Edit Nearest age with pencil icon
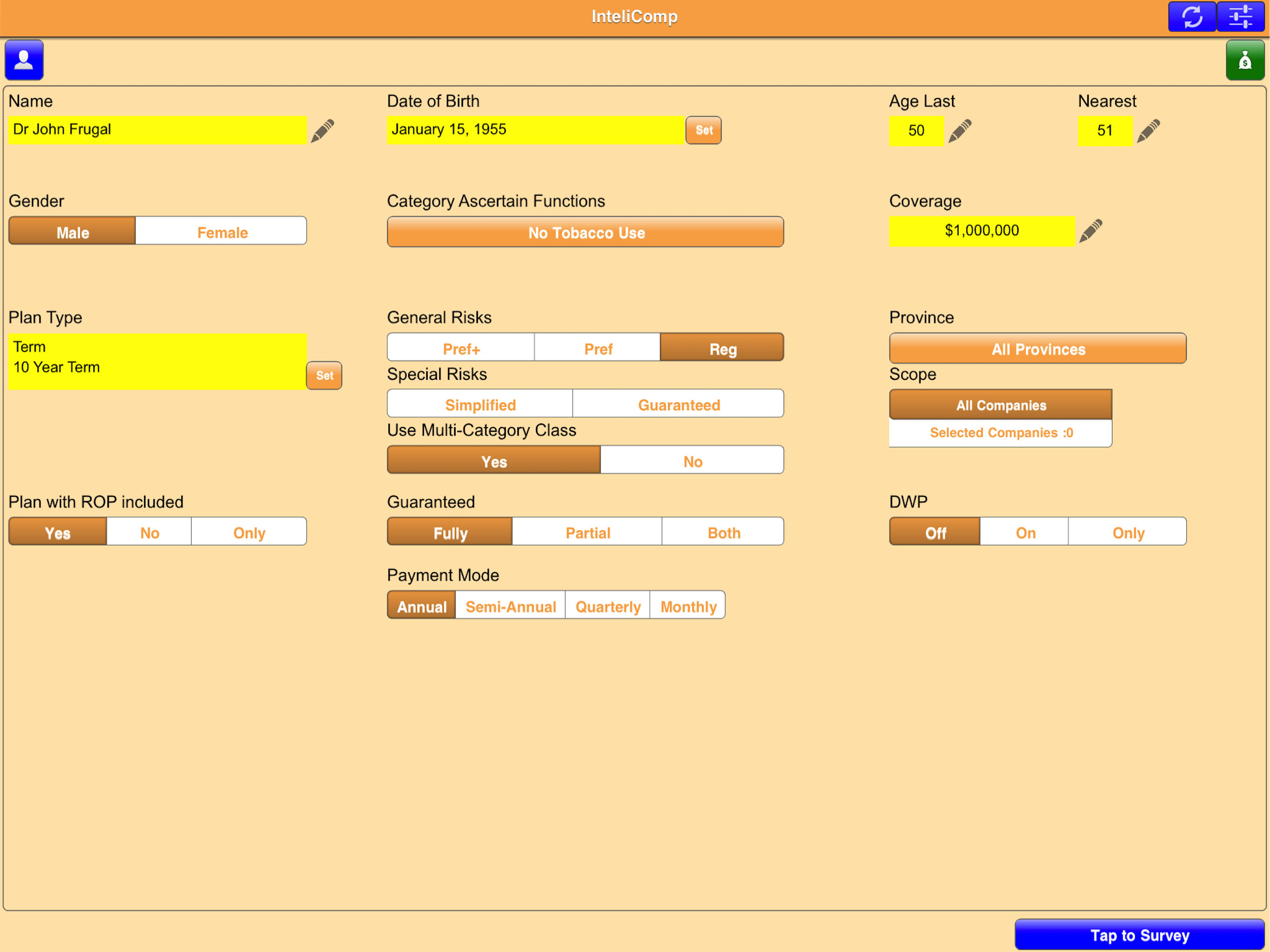The width and height of the screenshot is (1270, 952). [1148, 131]
